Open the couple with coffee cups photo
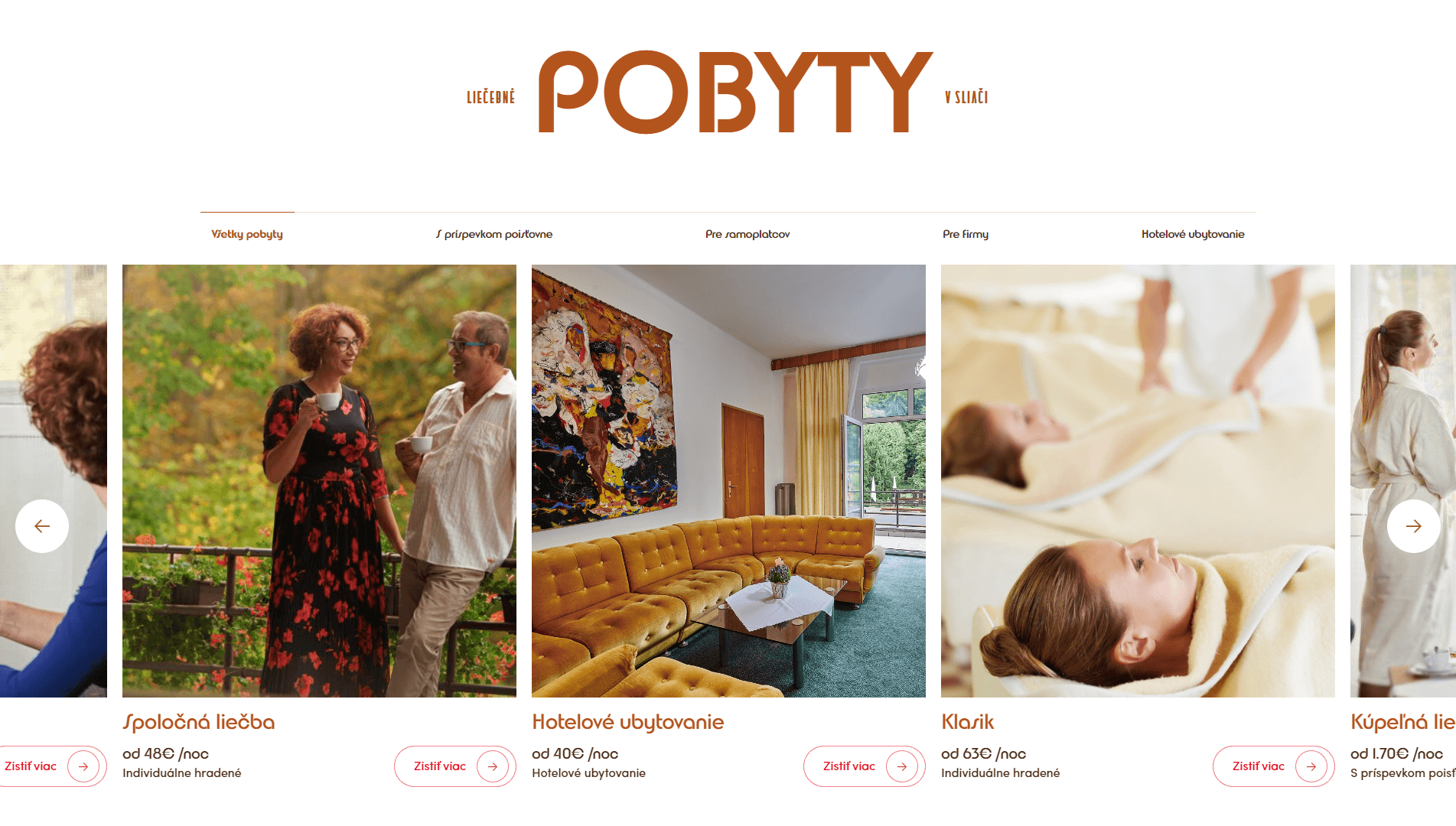This screenshot has height=826, width=1456. (x=319, y=480)
